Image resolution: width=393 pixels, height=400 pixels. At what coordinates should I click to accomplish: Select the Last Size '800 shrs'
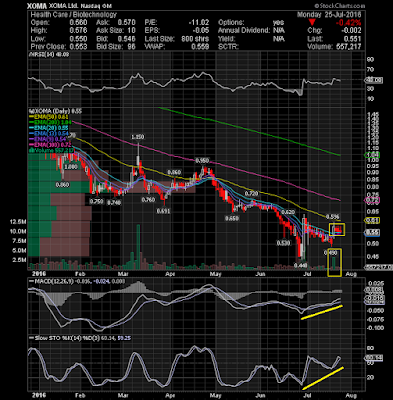[195, 39]
